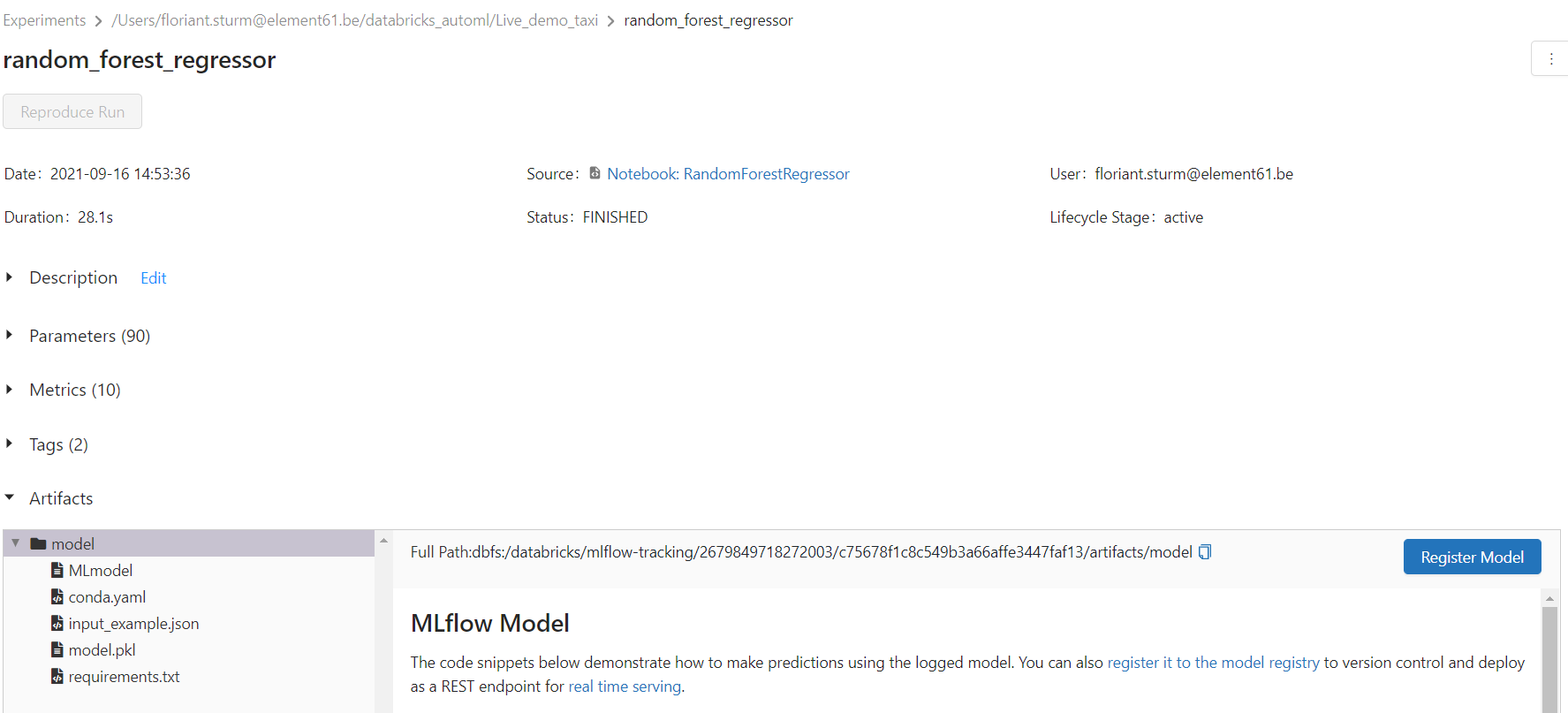Screen dimensions: 1568x713
Task: Open the three-dot run options menu
Action: [x=1550, y=59]
